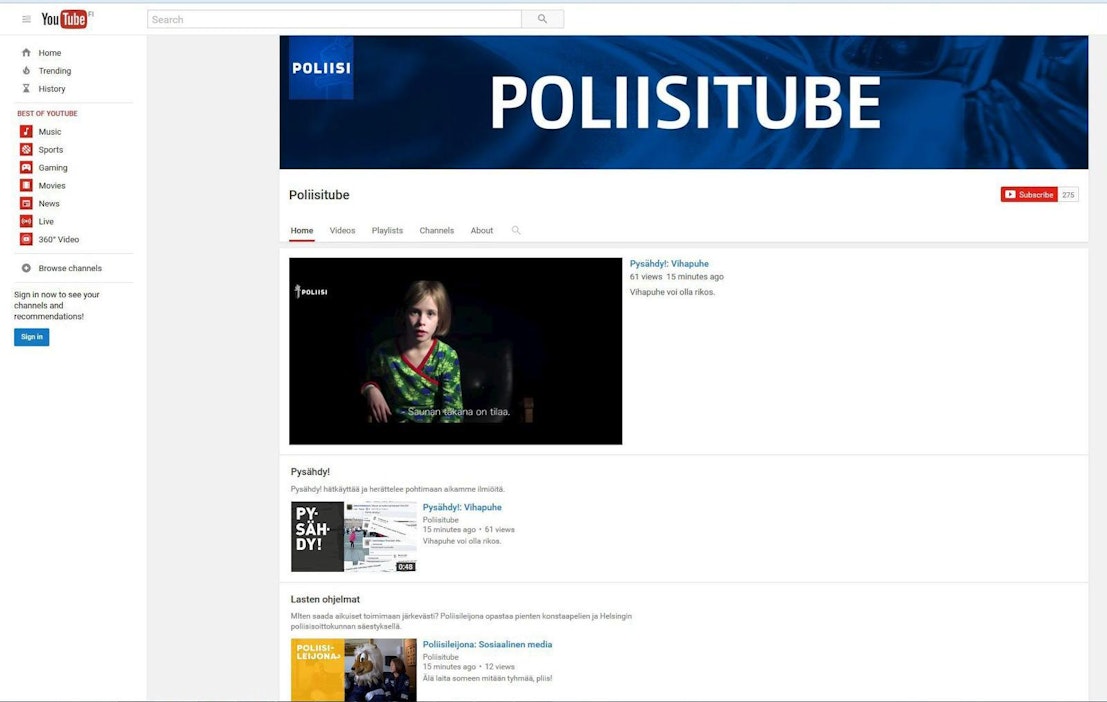The height and width of the screenshot is (702, 1107).
Task: Go to the About tab
Action: pos(482,231)
